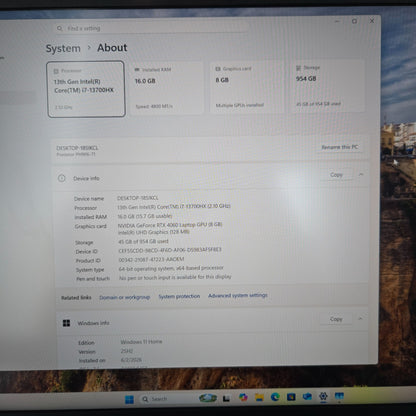Image resolution: width=416 pixels, height=416 pixels.
Task: Open File Explorer from the taskbar
Action: (x=259, y=397)
